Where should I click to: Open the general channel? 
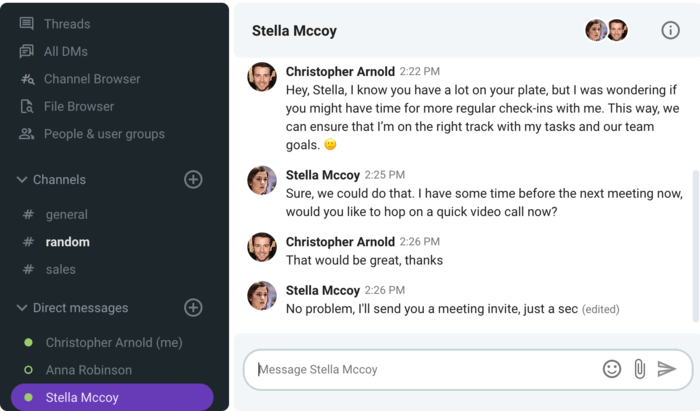(66, 214)
